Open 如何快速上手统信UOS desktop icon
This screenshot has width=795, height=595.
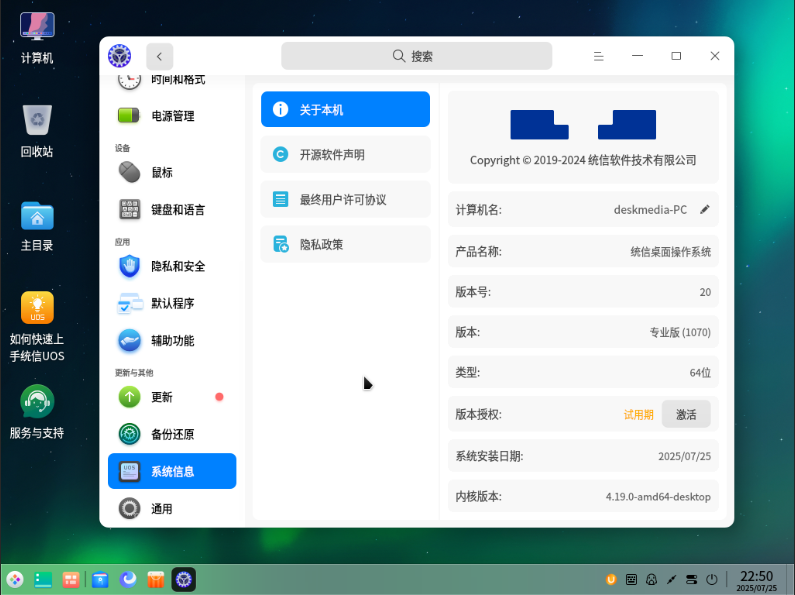pos(37,326)
